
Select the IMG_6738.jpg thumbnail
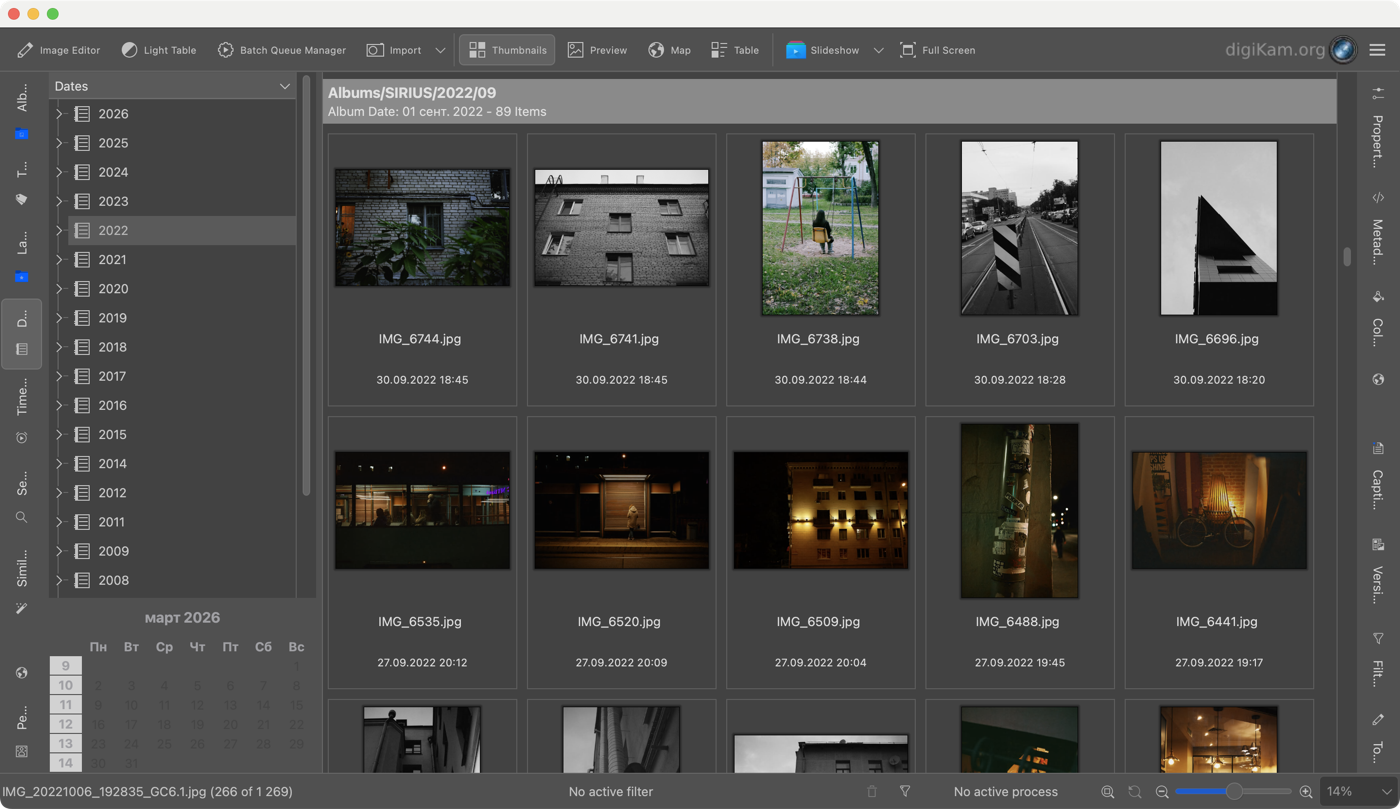pyautogui.click(x=820, y=229)
